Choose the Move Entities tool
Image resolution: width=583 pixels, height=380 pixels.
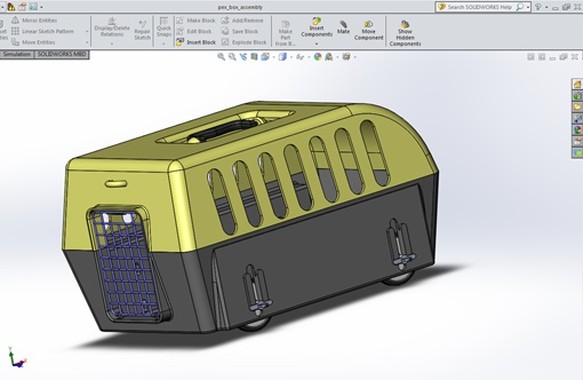(x=33, y=42)
